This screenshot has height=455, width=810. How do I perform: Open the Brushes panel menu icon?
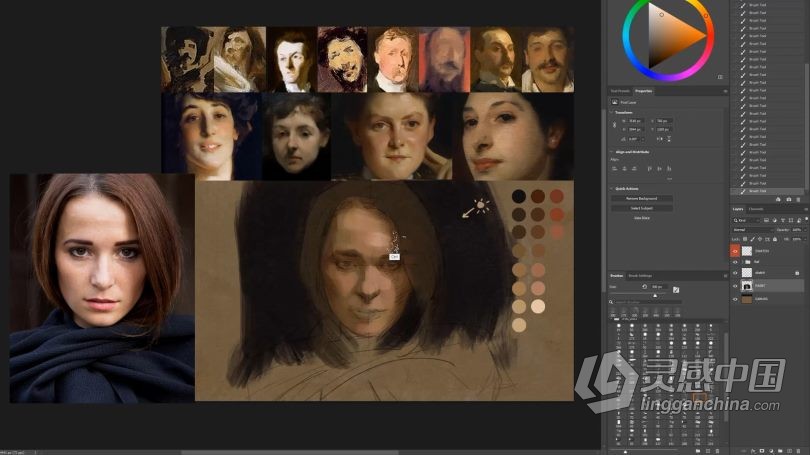(725, 276)
